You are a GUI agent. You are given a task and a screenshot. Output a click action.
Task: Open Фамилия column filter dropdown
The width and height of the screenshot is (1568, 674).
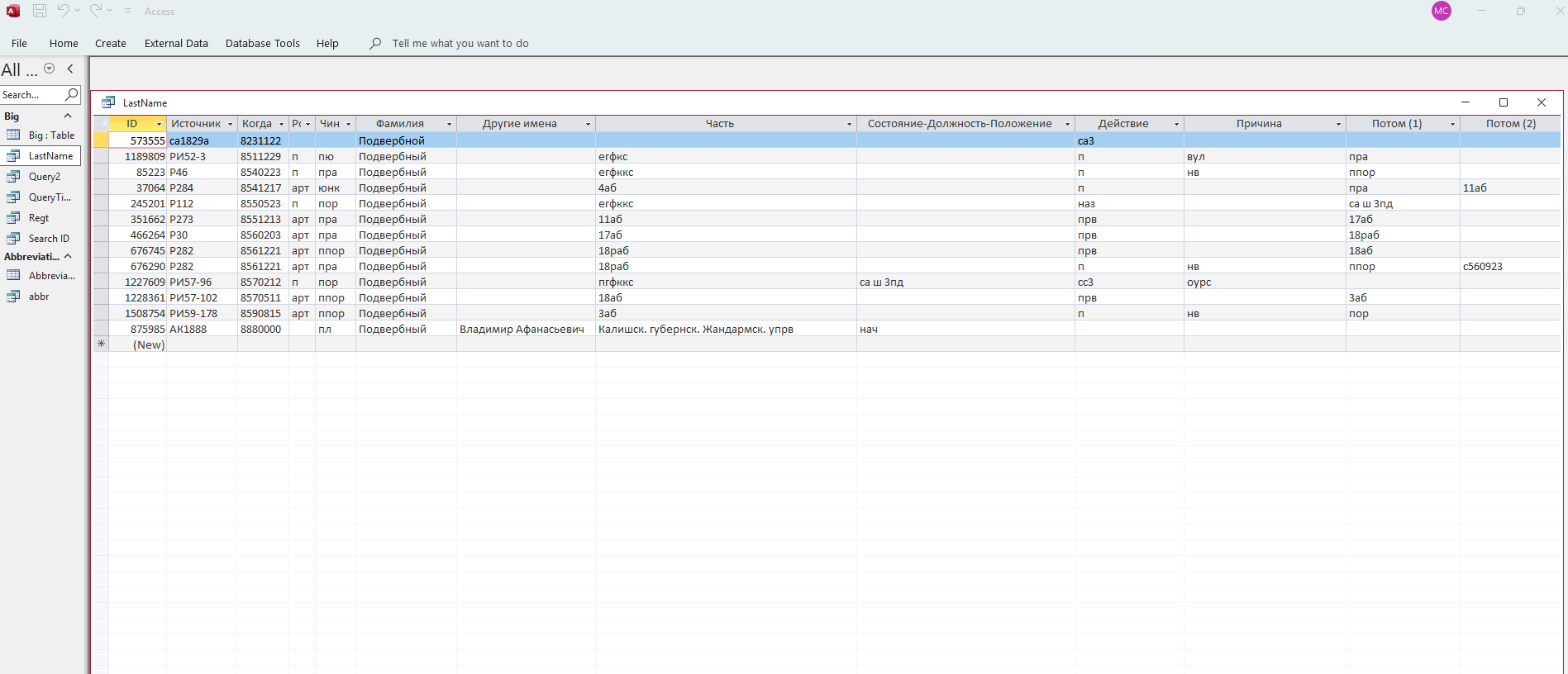[x=449, y=124]
